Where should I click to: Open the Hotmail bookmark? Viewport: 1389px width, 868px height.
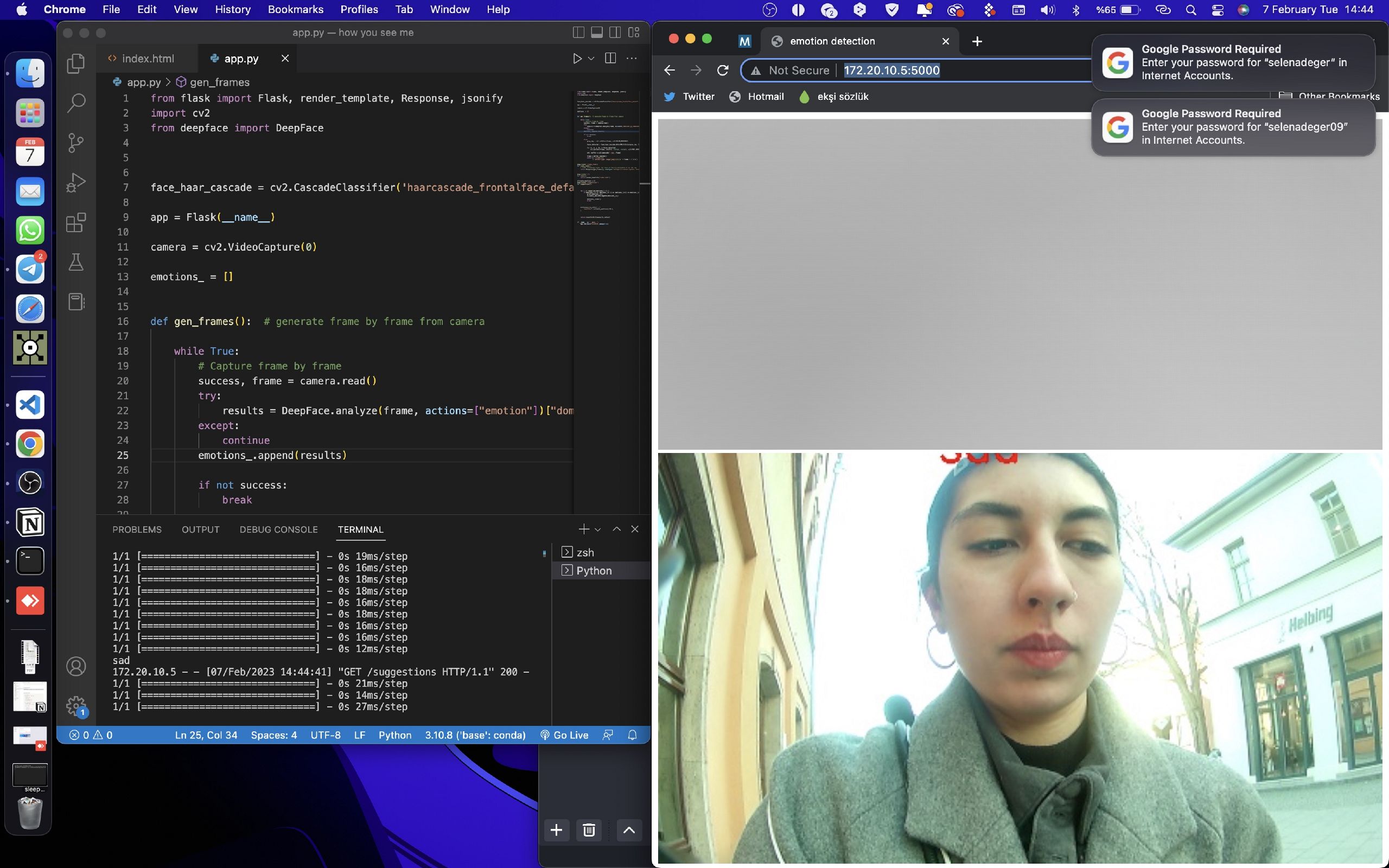pos(756,97)
